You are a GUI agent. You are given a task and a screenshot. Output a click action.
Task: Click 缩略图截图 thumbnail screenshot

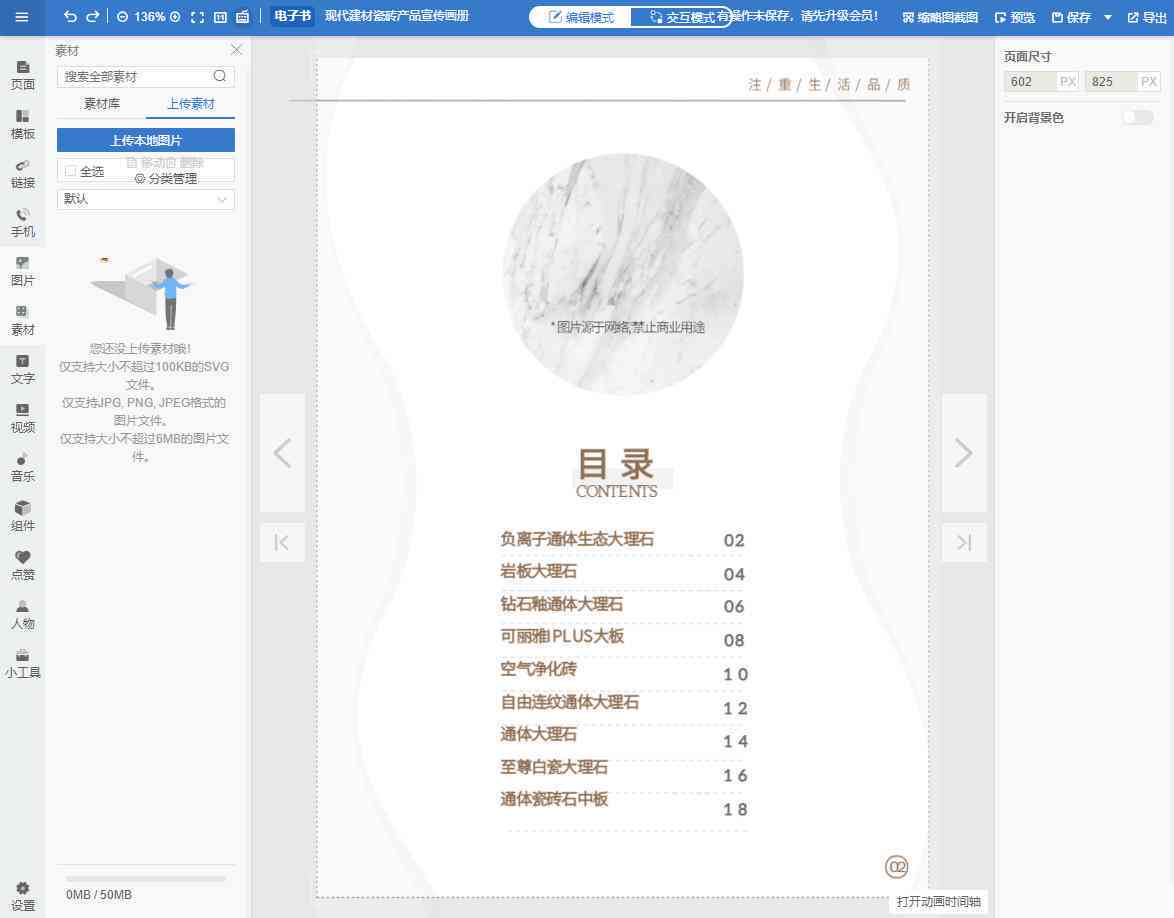point(940,17)
